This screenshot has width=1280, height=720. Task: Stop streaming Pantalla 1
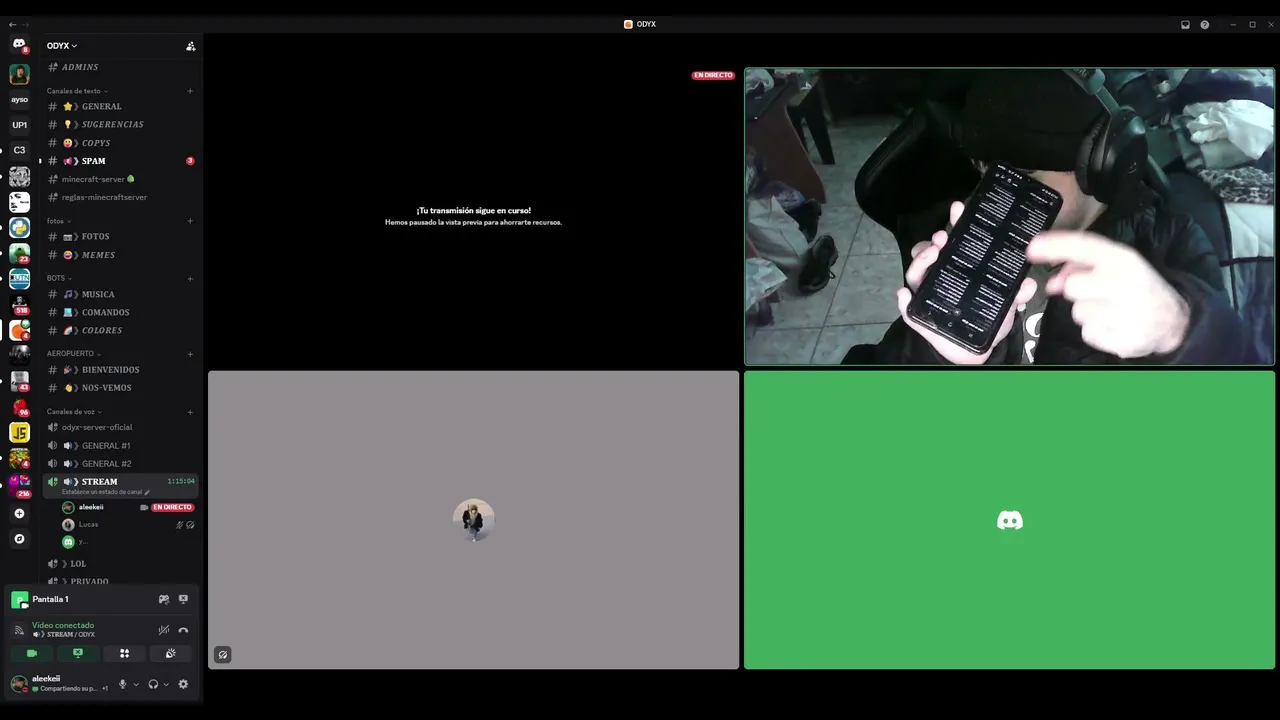pos(183,599)
